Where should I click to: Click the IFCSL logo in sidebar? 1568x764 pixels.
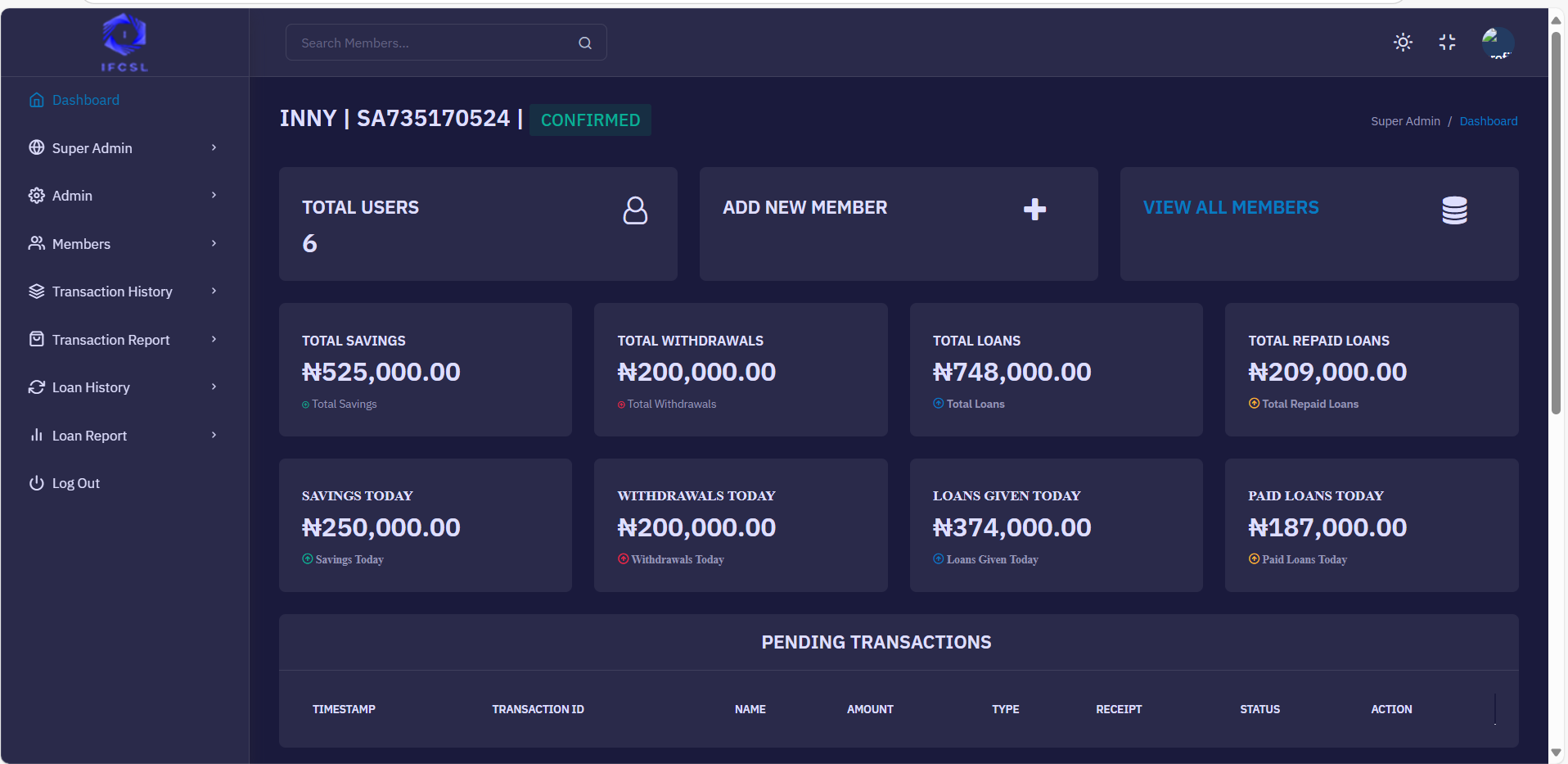pyautogui.click(x=124, y=43)
